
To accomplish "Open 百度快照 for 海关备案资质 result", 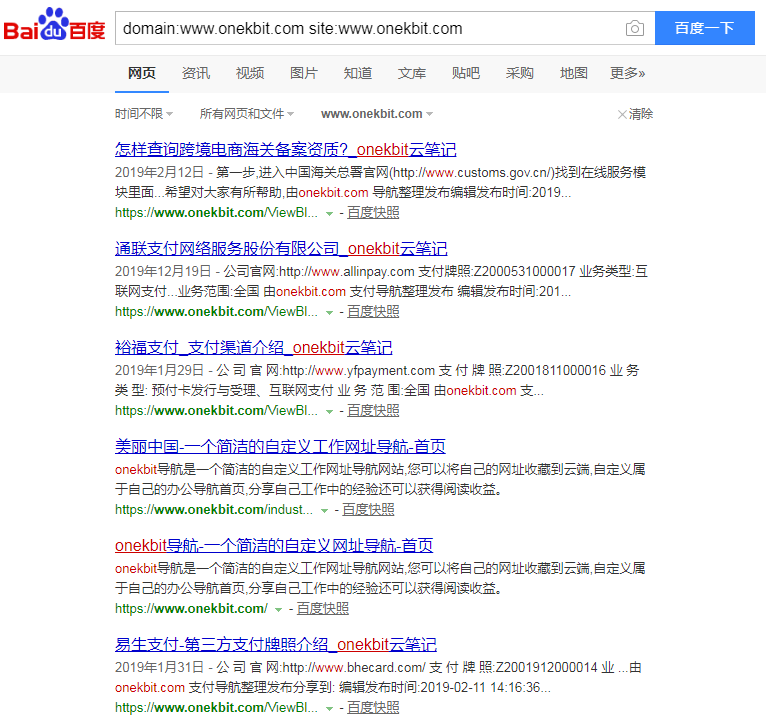I will point(373,213).
